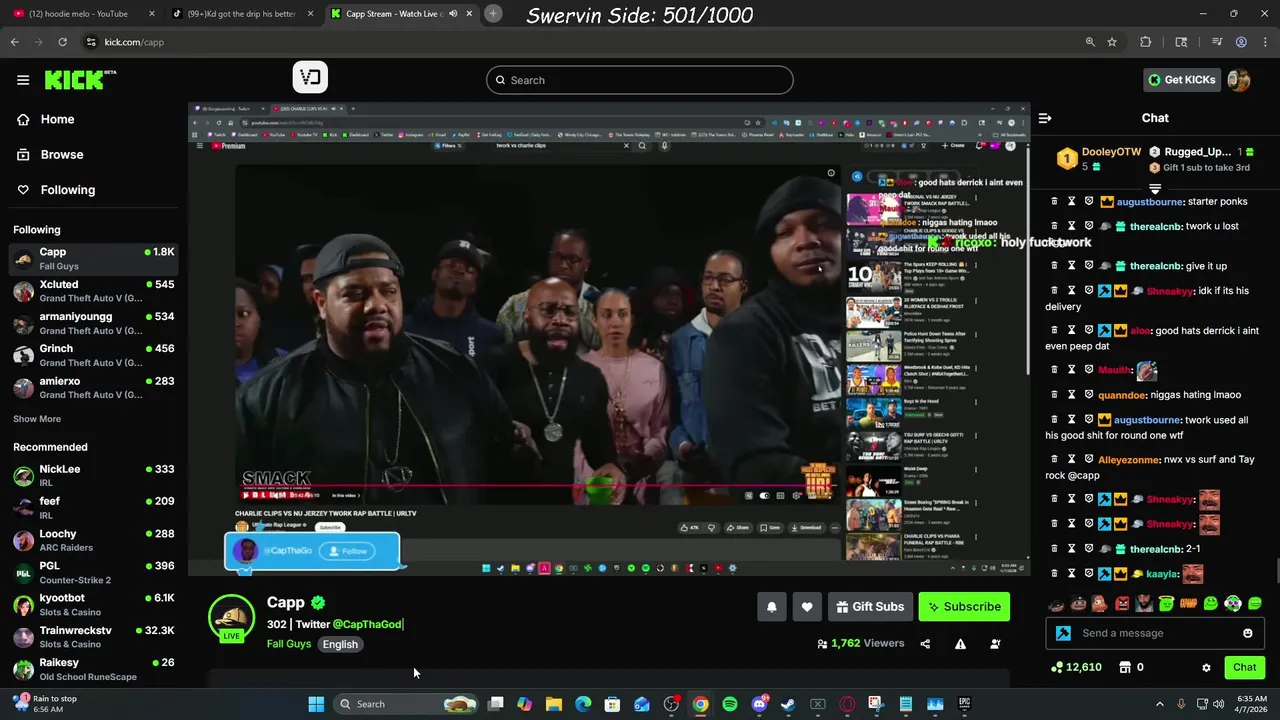1280x720 pixels.
Task: Show hidden system tray icons
Action: click(1159, 704)
